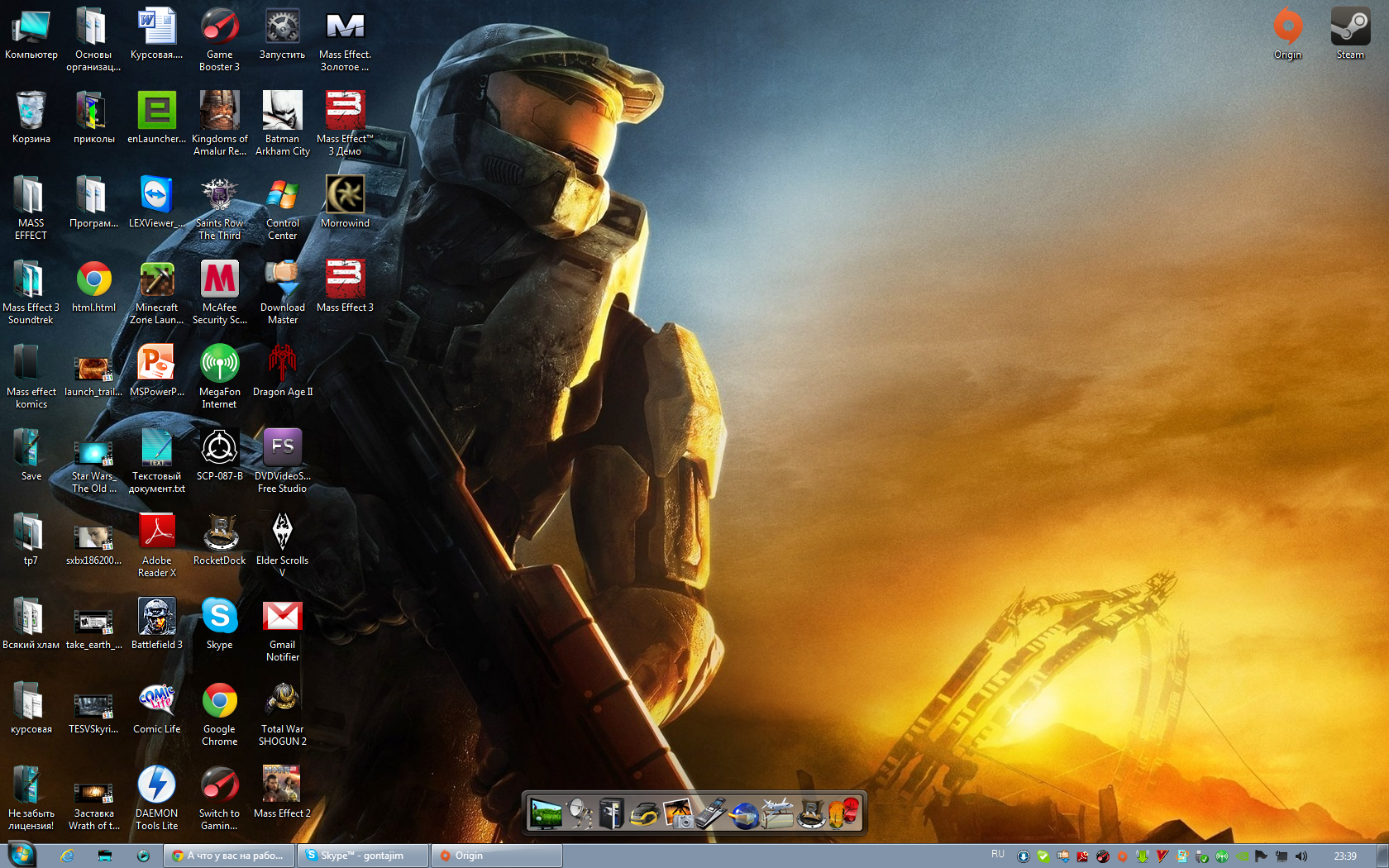Select the Текстовый документ.txt file

tap(157, 460)
